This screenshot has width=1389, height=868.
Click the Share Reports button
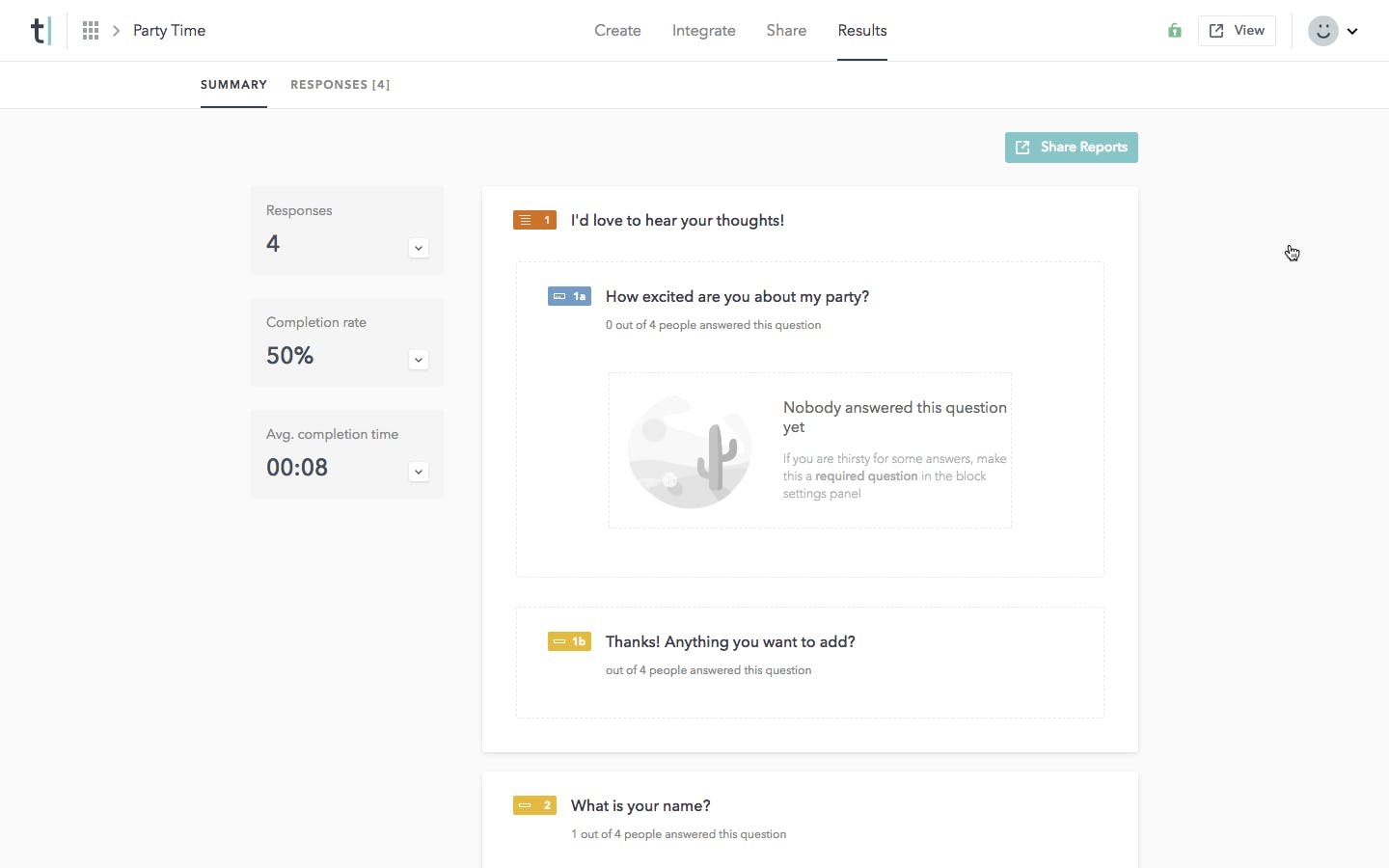(1072, 148)
